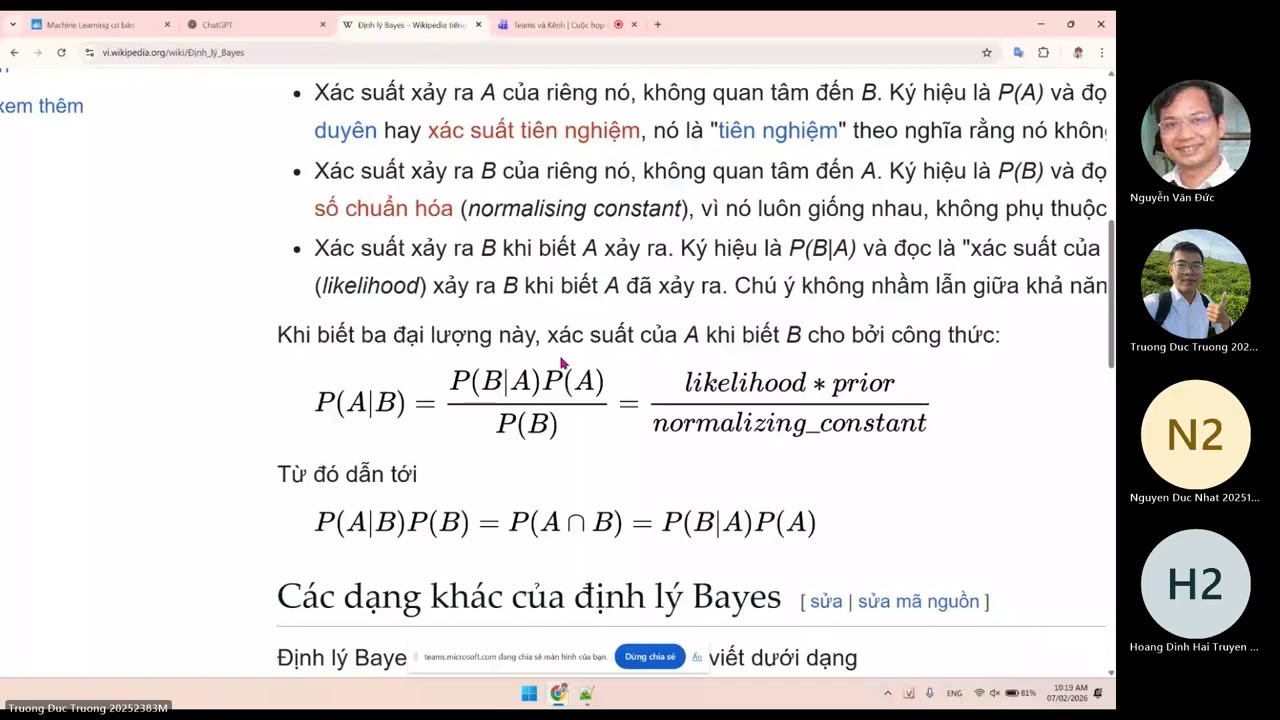Bookmark this page with star icon
The width and height of the screenshot is (1280, 720).
(x=986, y=52)
